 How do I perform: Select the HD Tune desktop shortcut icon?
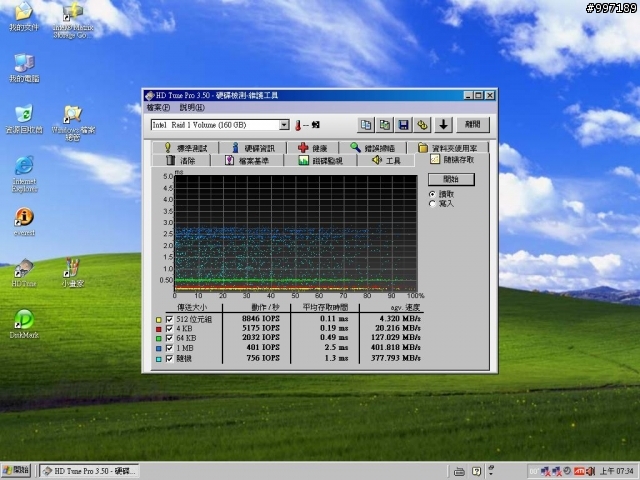click(24, 273)
